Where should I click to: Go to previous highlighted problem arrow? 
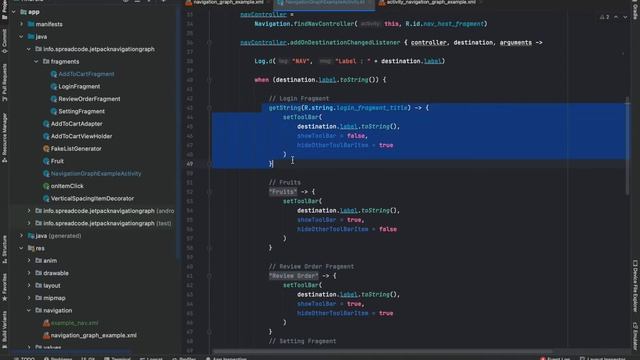[616, 17]
